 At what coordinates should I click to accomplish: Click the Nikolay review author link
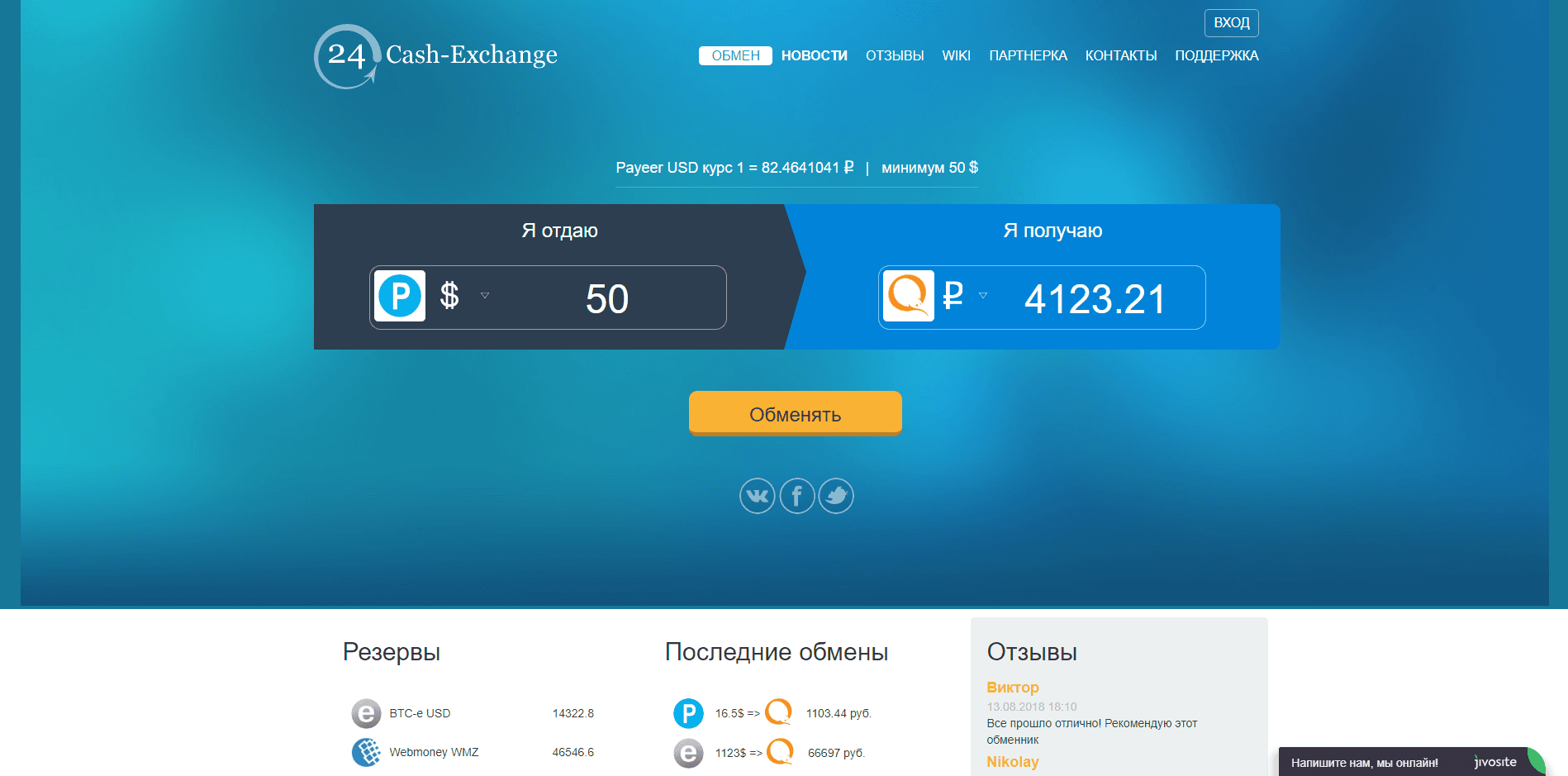(1013, 761)
